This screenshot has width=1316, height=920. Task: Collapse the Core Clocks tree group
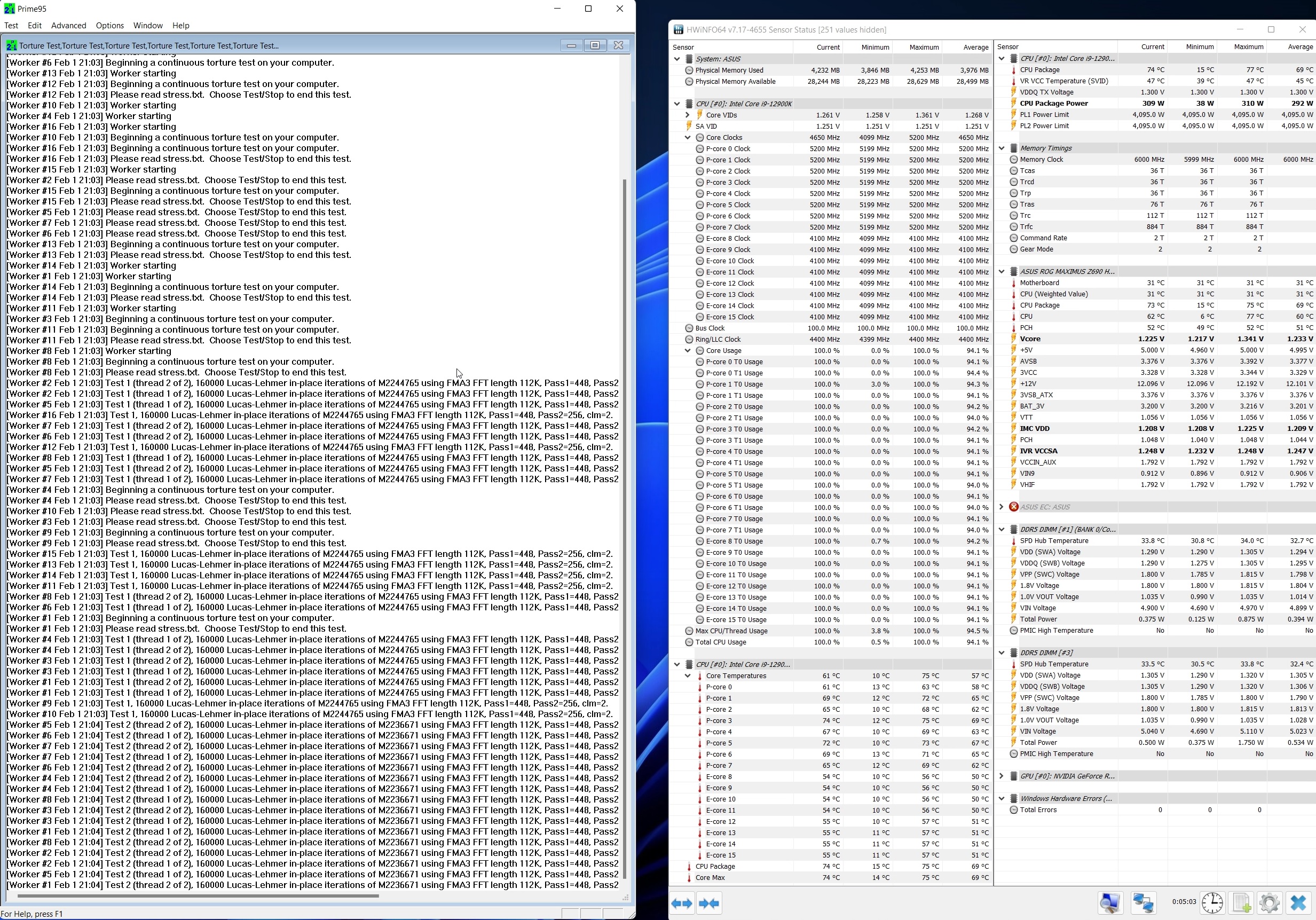point(688,138)
